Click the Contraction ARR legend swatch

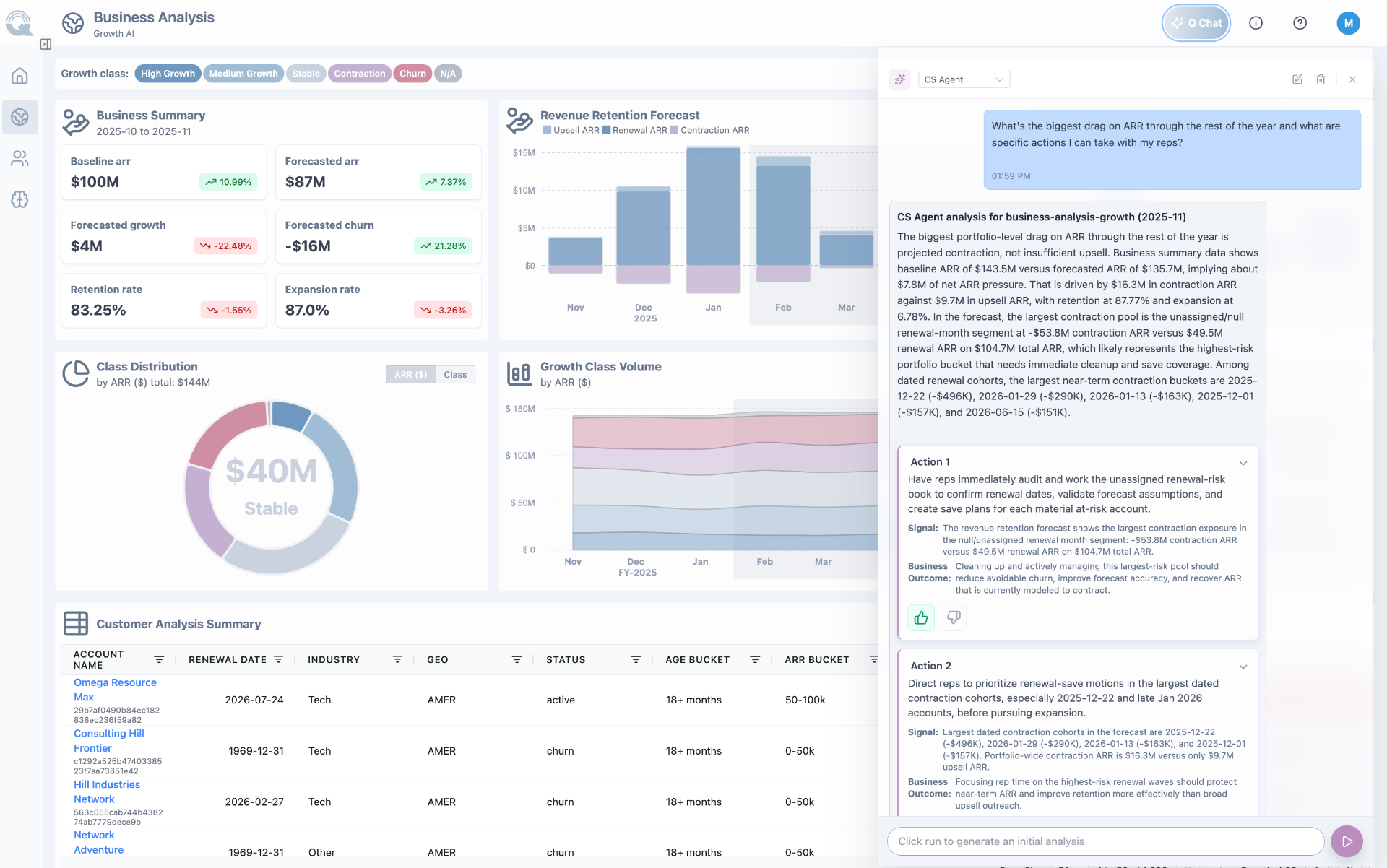674,130
